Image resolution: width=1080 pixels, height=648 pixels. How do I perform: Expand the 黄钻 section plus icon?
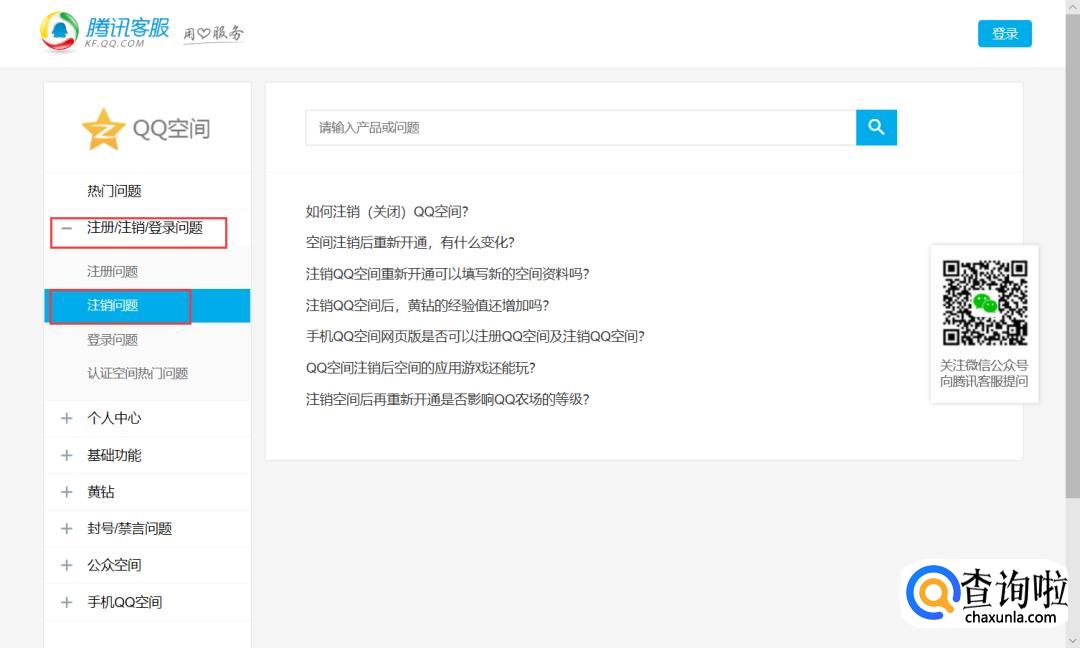click(67, 492)
